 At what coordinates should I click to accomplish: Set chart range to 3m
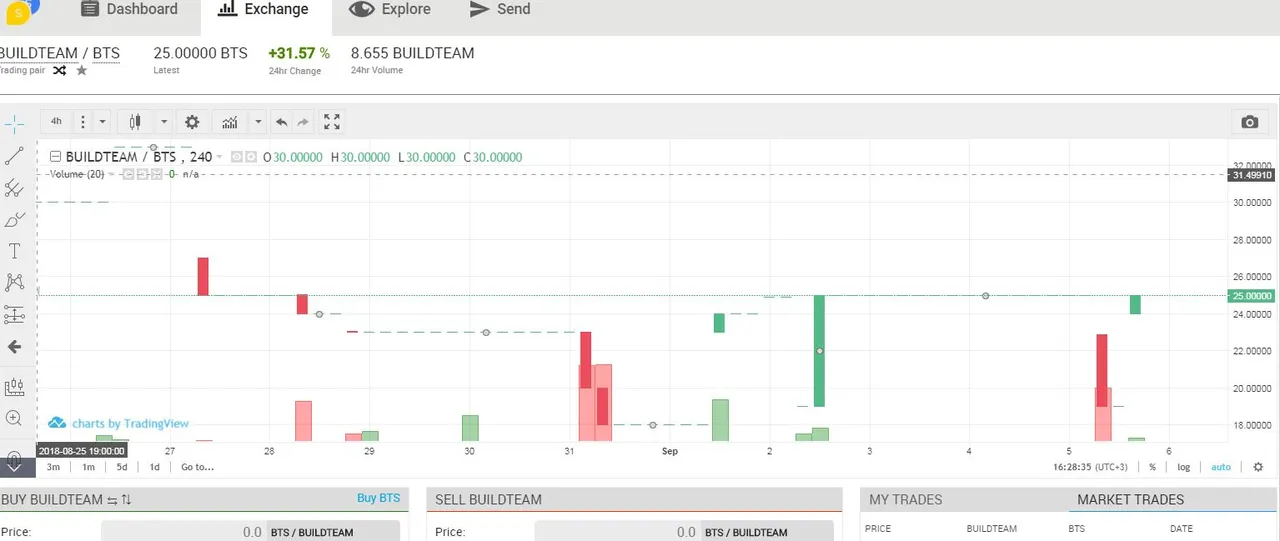(53, 467)
